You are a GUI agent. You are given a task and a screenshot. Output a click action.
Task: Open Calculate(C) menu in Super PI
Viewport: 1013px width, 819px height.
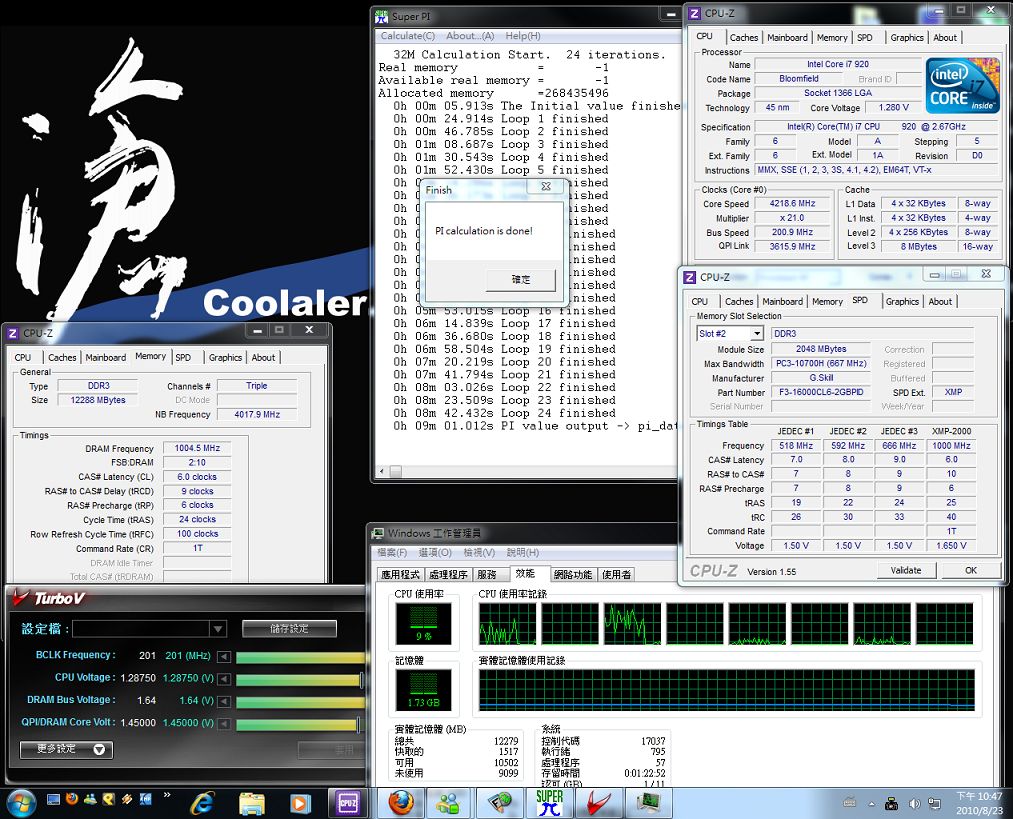click(408, 36)
